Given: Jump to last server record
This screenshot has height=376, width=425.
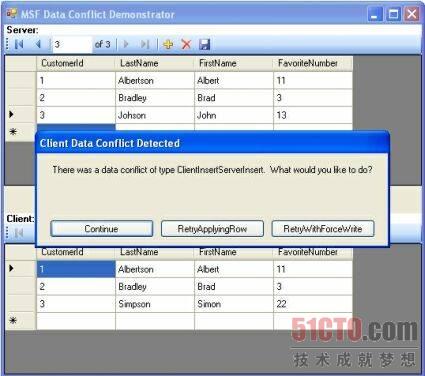Looking at the screenshot, I should (145, 44).
